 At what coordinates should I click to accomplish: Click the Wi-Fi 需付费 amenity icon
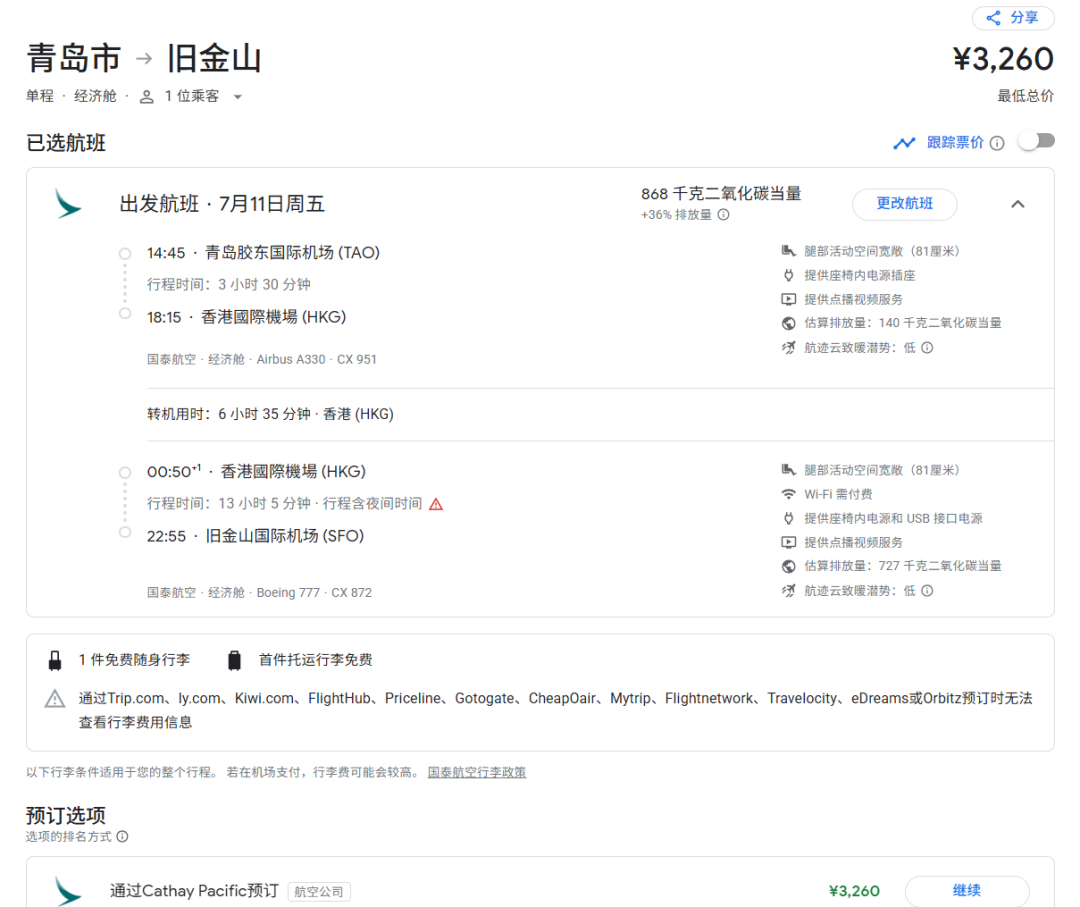pos(788,494)
